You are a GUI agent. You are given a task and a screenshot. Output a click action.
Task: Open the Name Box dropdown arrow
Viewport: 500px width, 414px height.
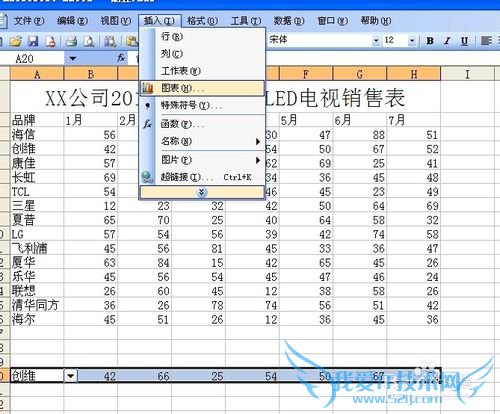73,59
